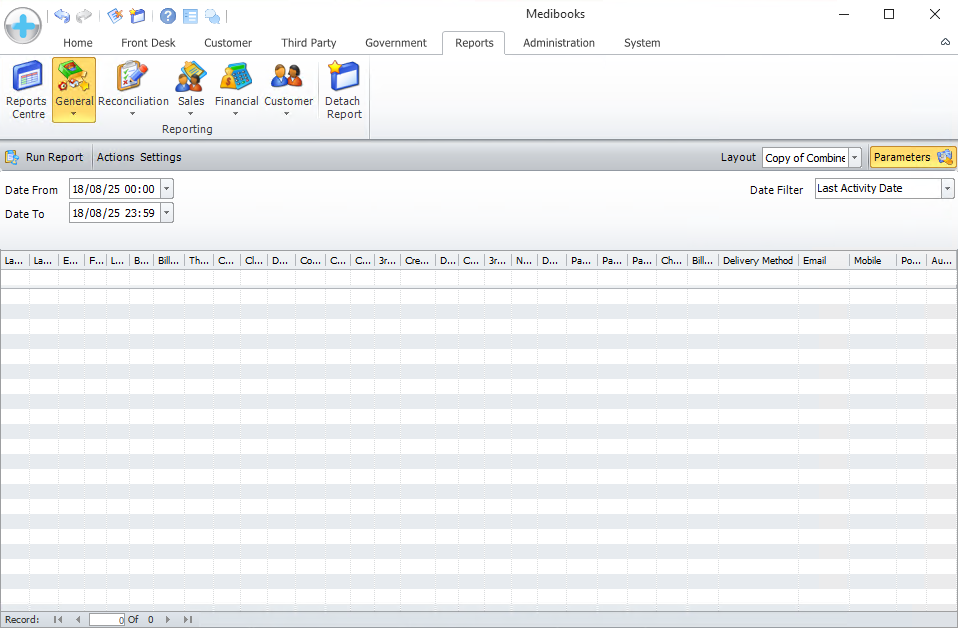
Task: Open the Reports Centre
Action: [x=27, y=90]
